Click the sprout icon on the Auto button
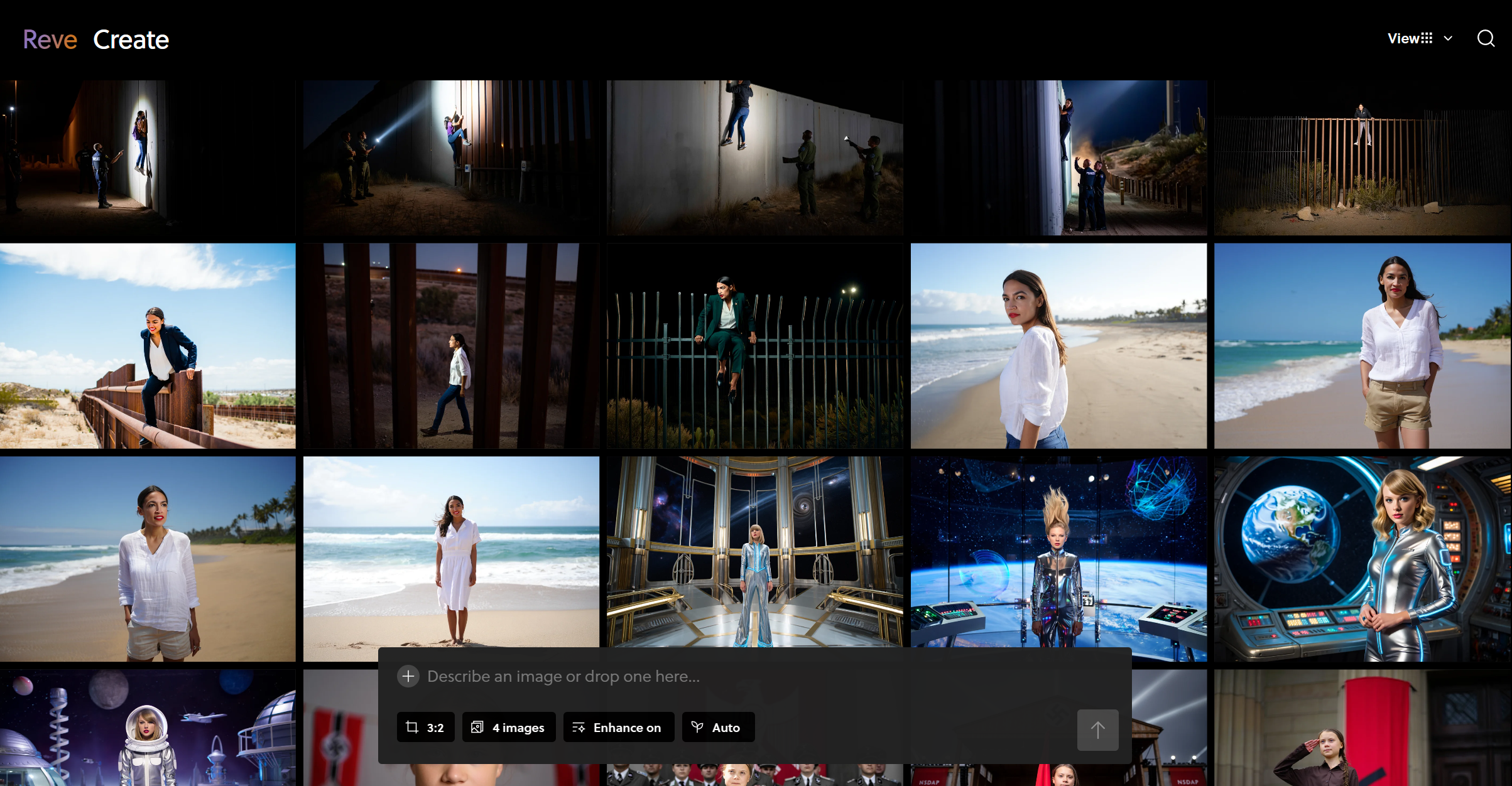 pyautogui.click(x=697, y=727)
